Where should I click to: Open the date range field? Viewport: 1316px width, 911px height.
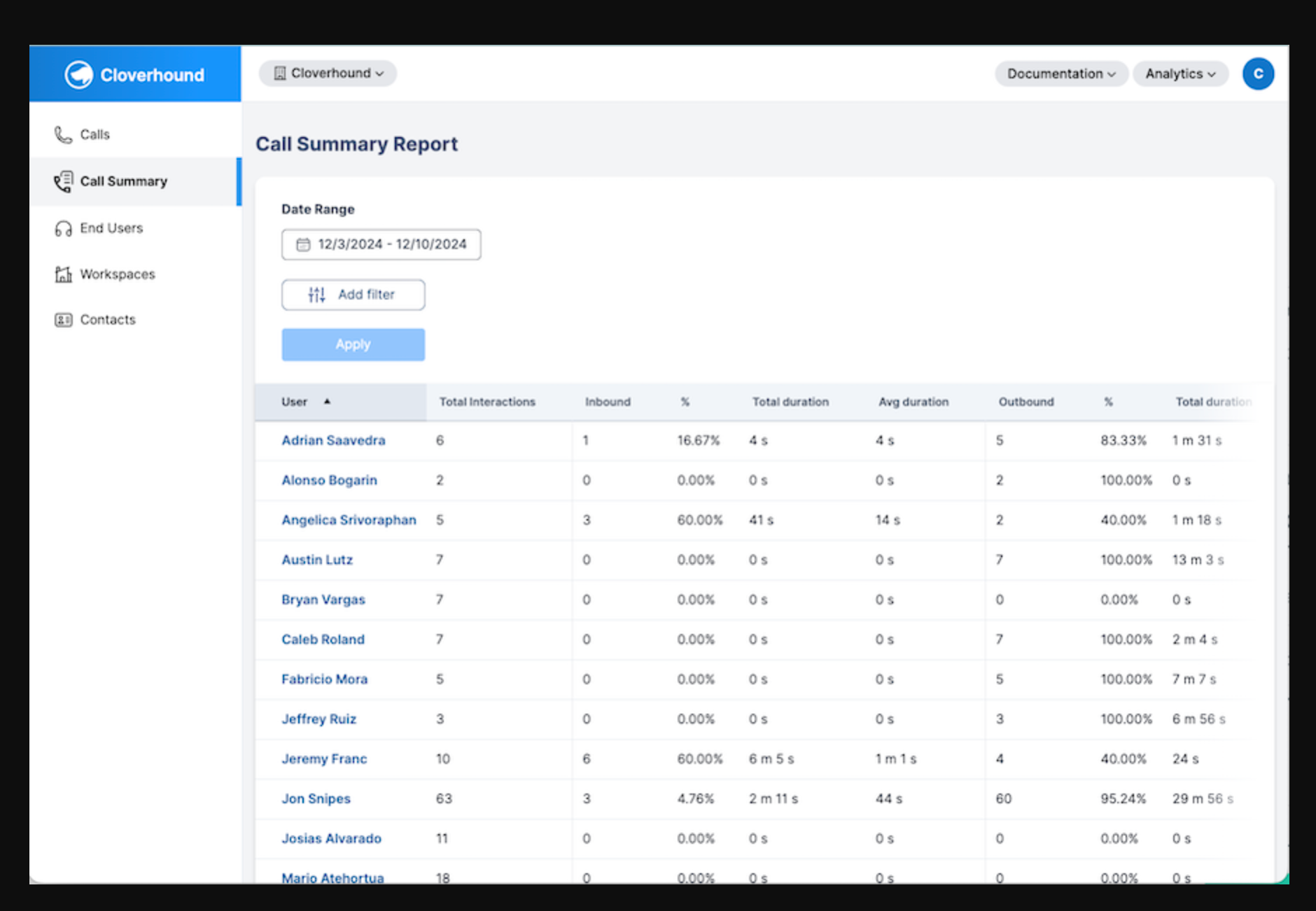381,244
